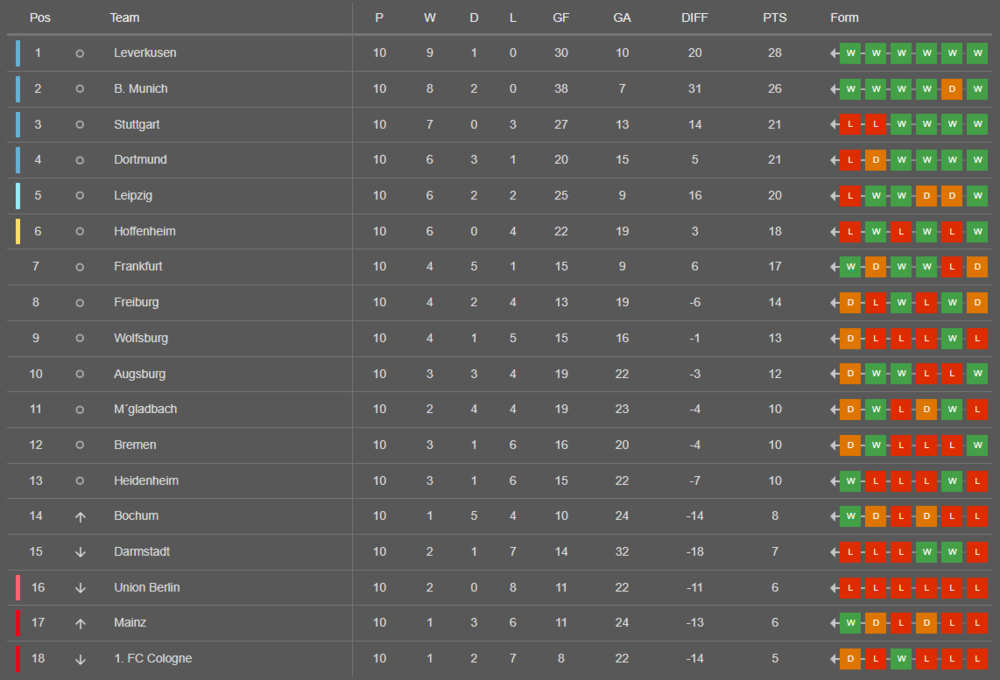Screen dimensions: 1000x680
Task: Click Mainz's upward position arrow
Action: [80, 623]
